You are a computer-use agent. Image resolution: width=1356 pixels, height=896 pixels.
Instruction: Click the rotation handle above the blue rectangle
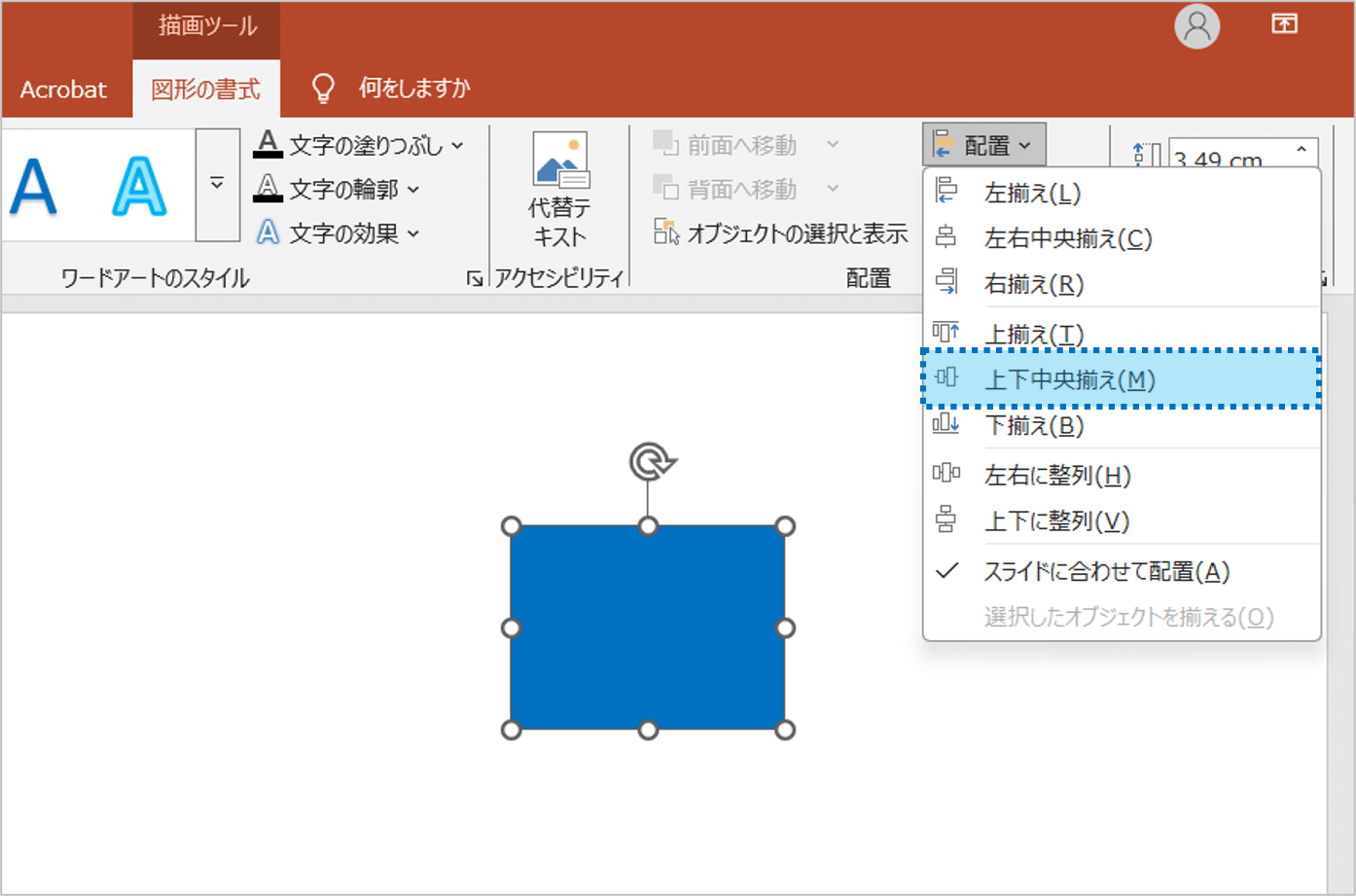tap(651, 461)
